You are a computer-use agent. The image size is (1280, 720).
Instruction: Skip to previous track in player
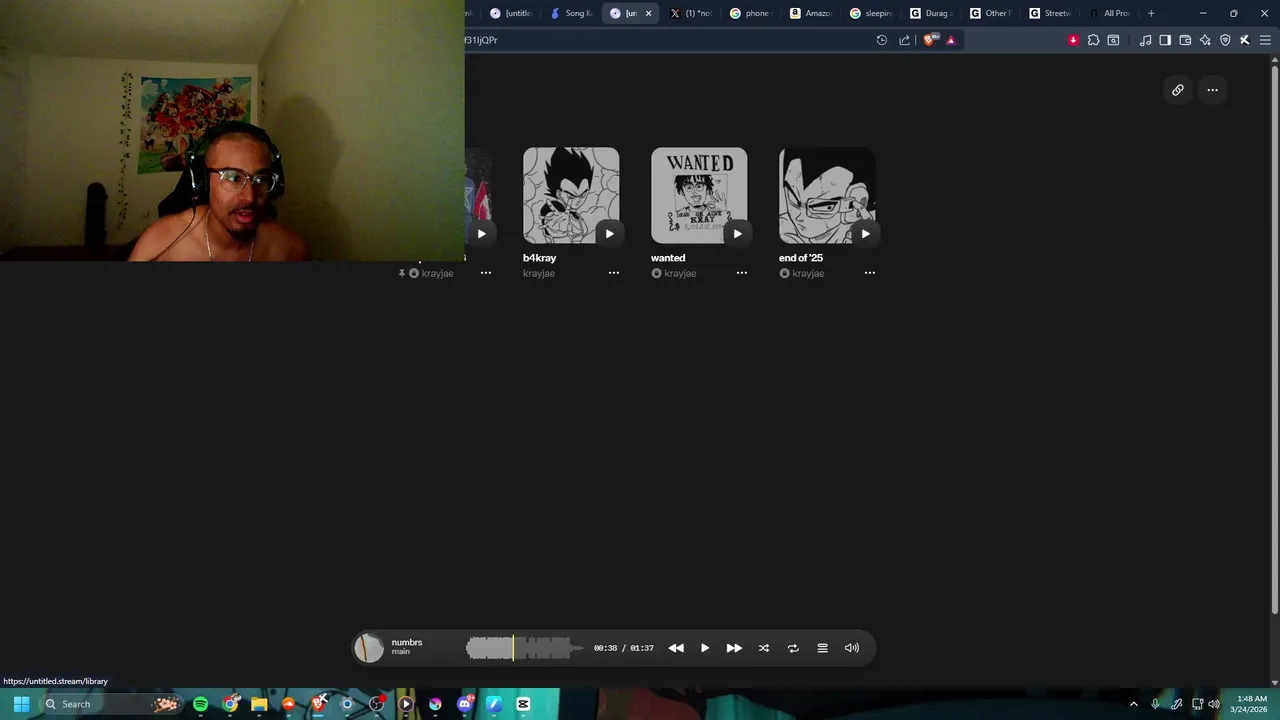click(x=676, y=648)
